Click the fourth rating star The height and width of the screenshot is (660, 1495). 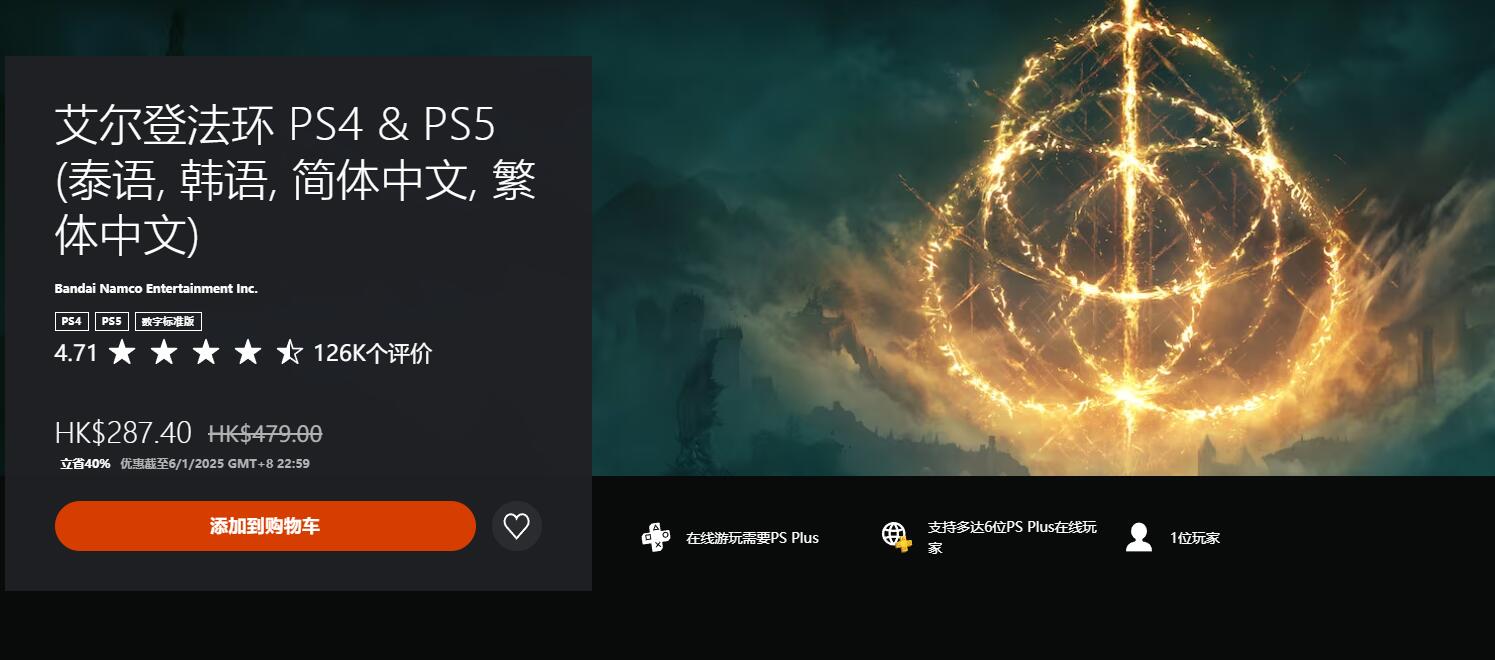click(x=248, y=352)
